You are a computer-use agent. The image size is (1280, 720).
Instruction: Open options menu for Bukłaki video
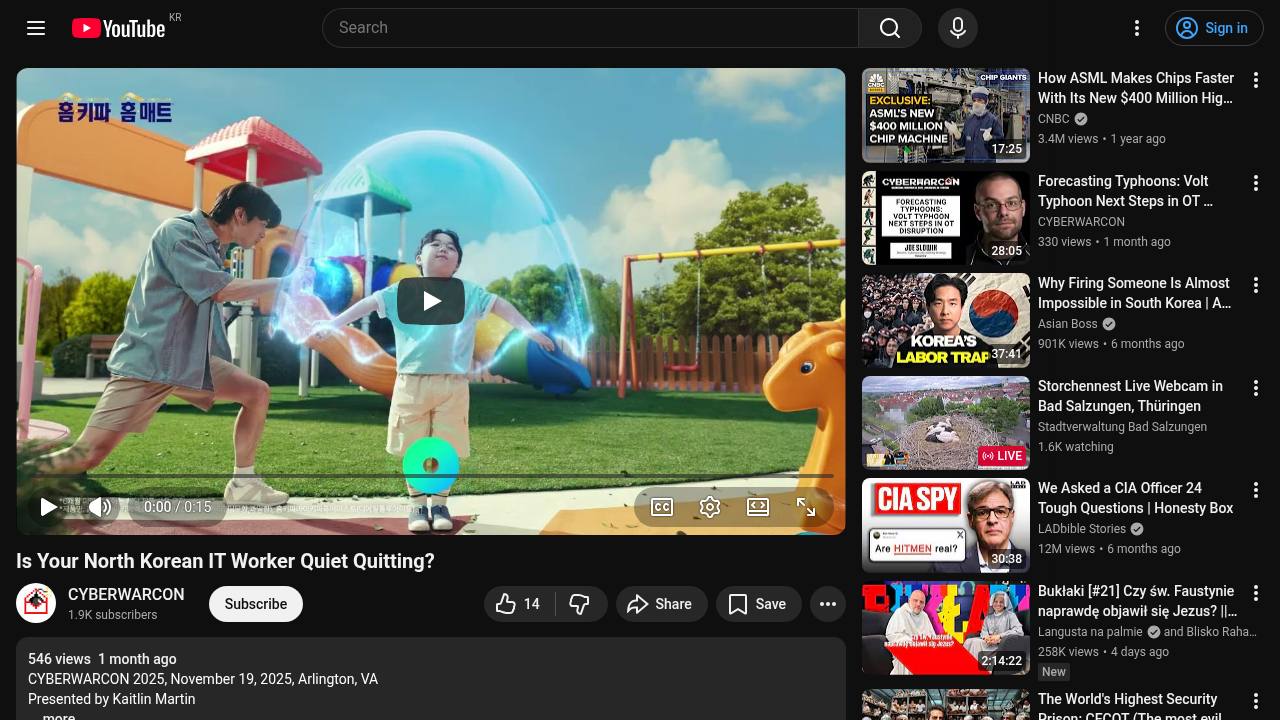[1256, 593]
